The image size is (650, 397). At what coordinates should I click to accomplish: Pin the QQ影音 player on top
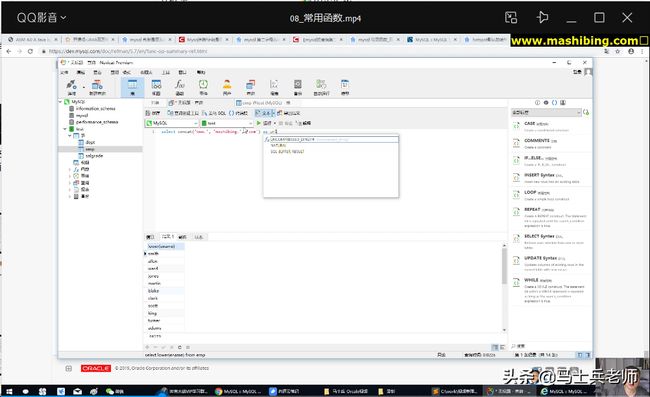click(x=542, y=17)
